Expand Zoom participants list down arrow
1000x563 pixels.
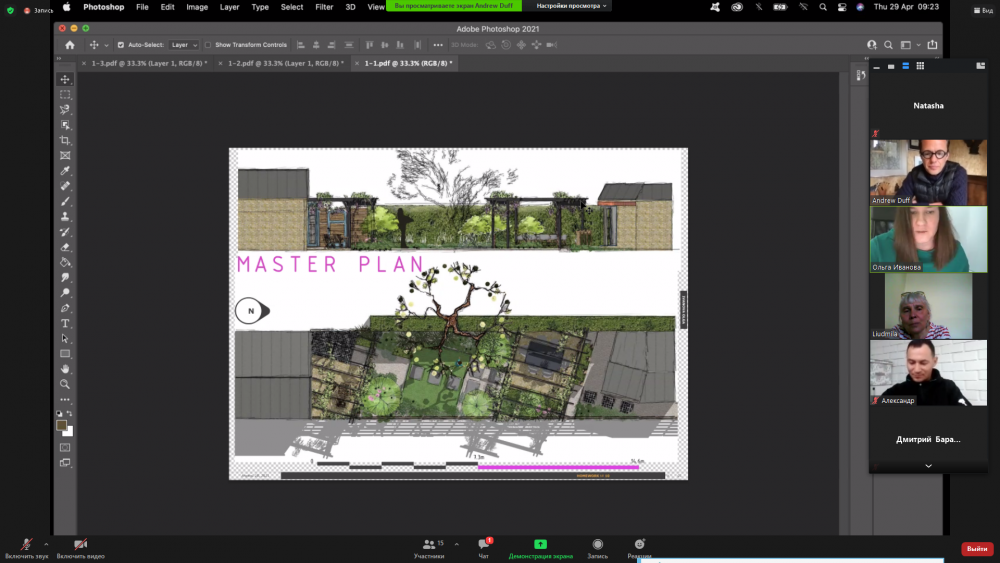929,466
